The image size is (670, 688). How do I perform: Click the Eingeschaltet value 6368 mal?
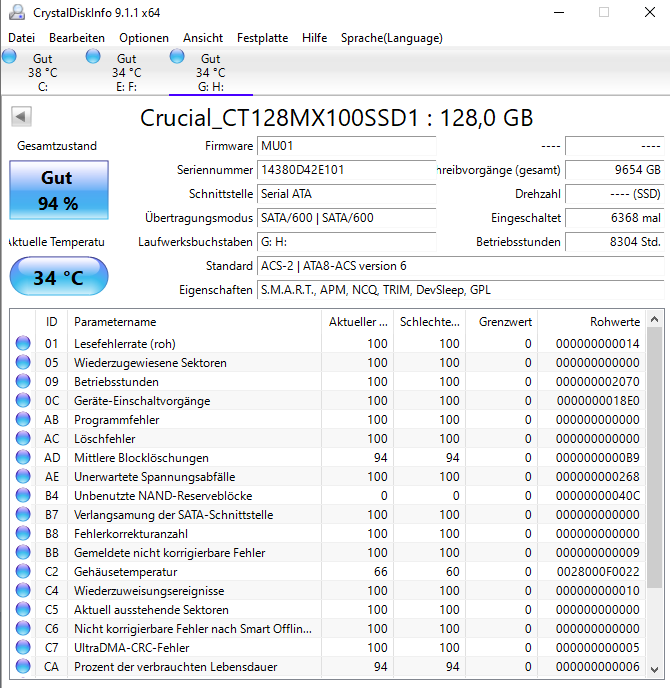(x=615, y=219)
